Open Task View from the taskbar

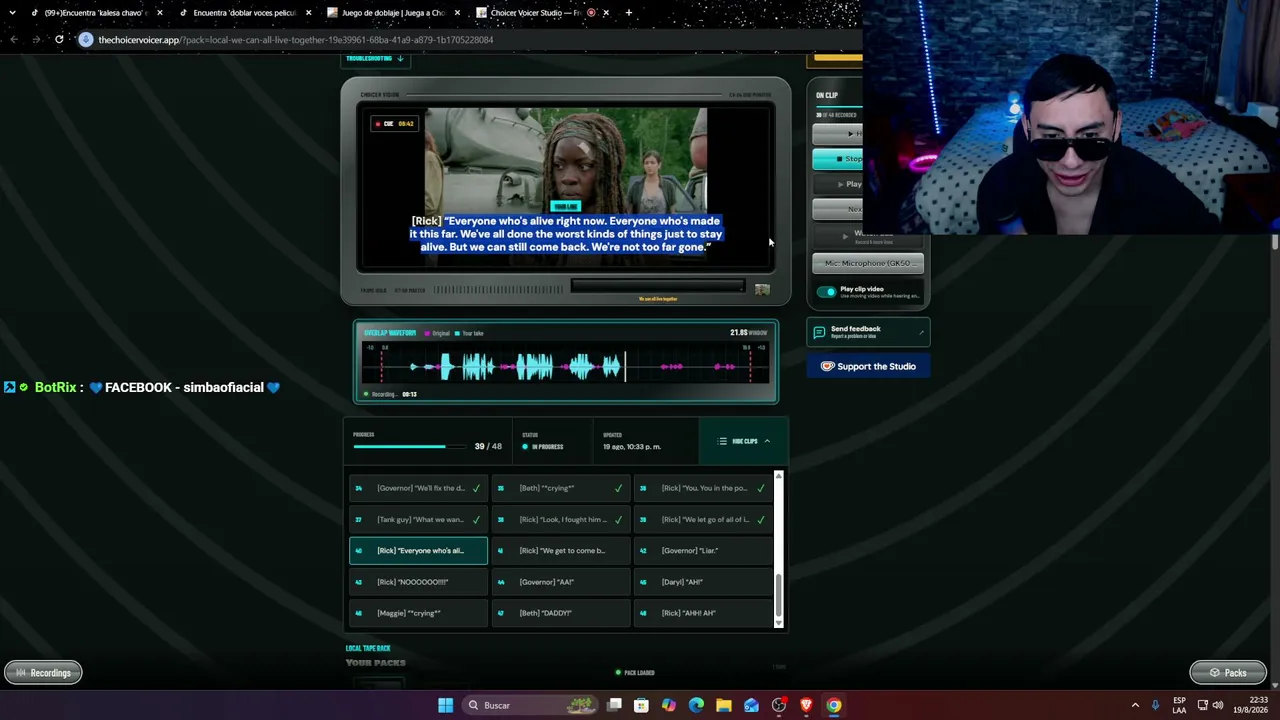click(x=615, y=705)
